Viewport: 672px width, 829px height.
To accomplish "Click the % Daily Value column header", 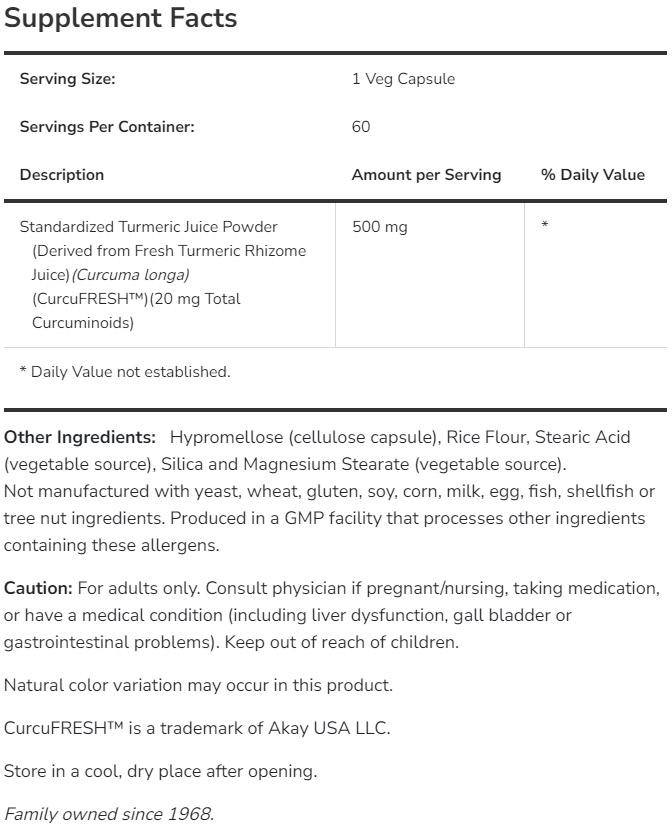I will pos(593,175).
